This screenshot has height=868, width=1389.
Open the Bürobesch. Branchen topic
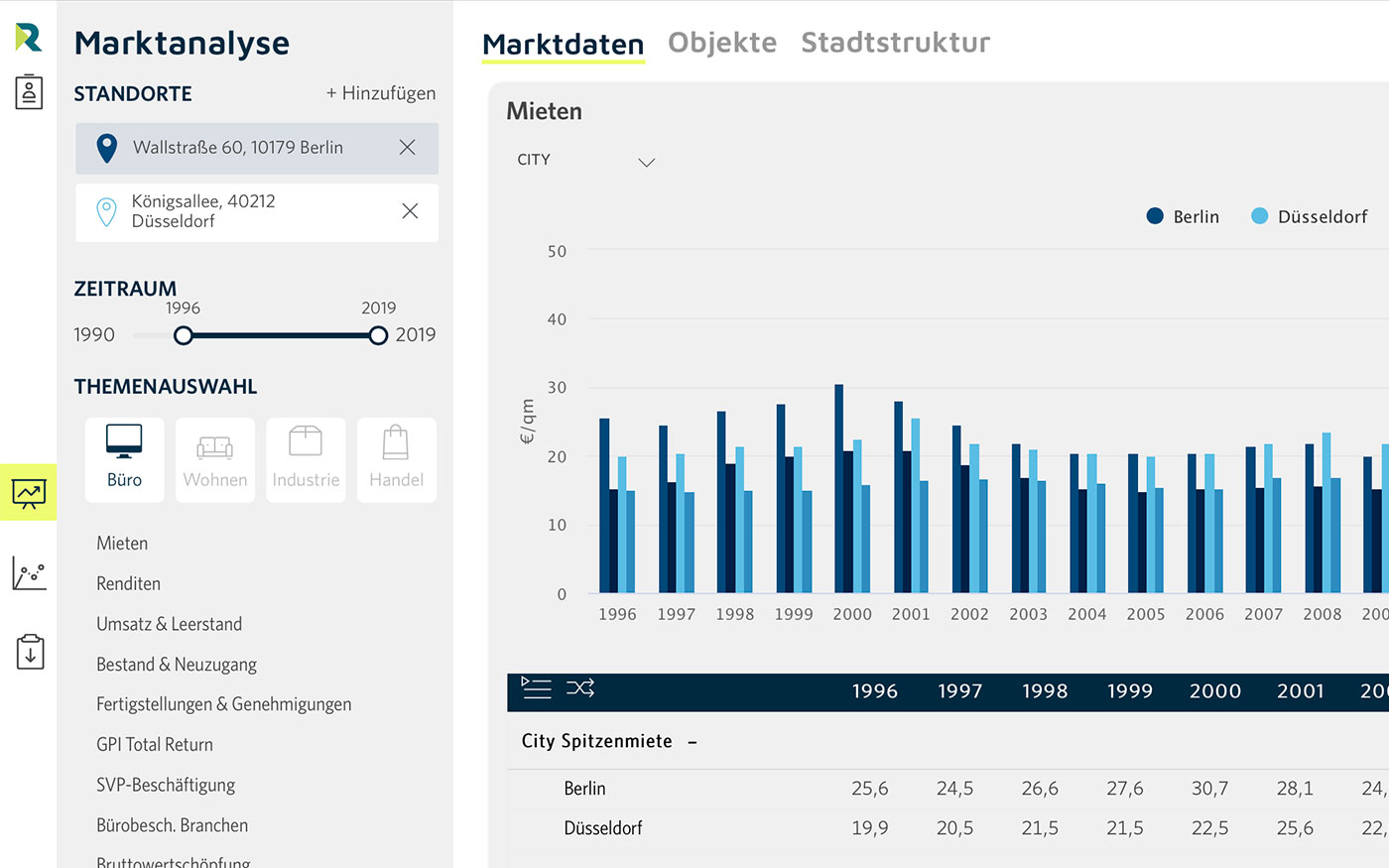(172, 825)
